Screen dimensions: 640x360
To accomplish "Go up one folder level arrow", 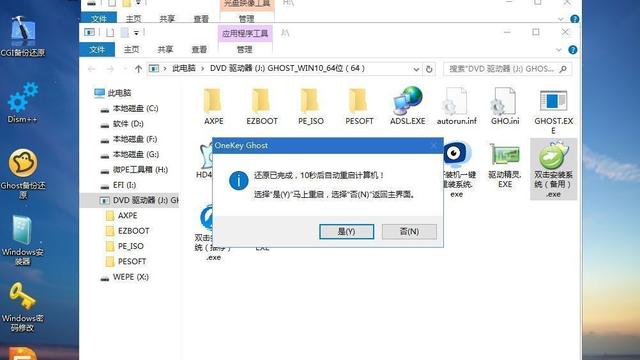I will [x=138, y=69].
